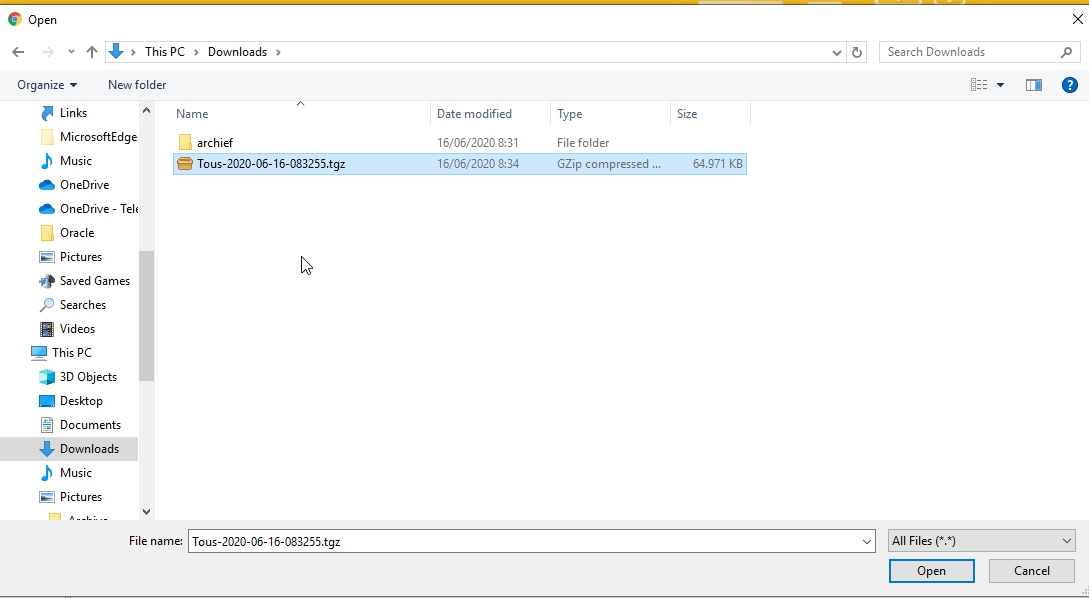This screenshot has width=1089, height=598.
Task: Click the OneDrive - Tele cloud icon
Action: click(x=47, y=209)
